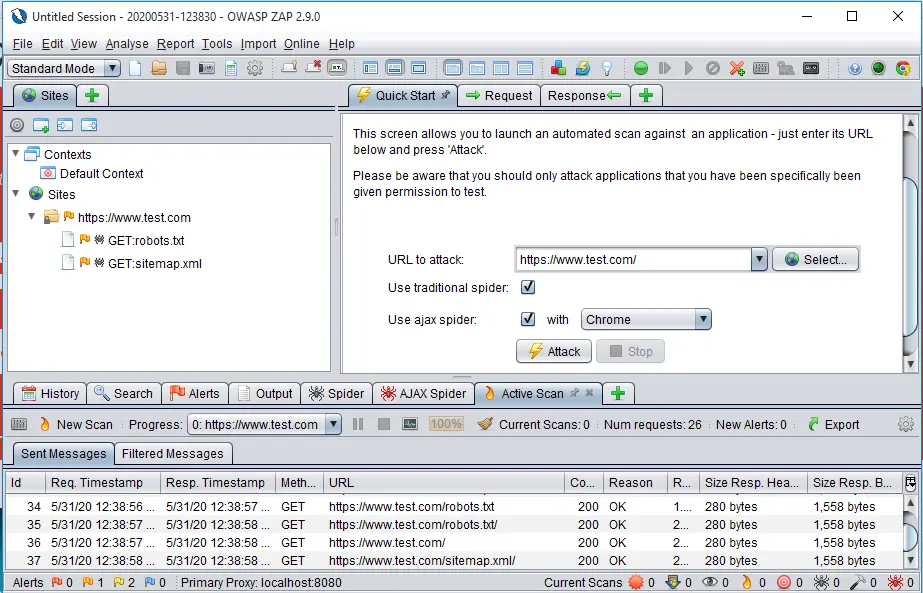Collapse the Sites tree node
The image size is (923, 593).
(x=16, y=193)
